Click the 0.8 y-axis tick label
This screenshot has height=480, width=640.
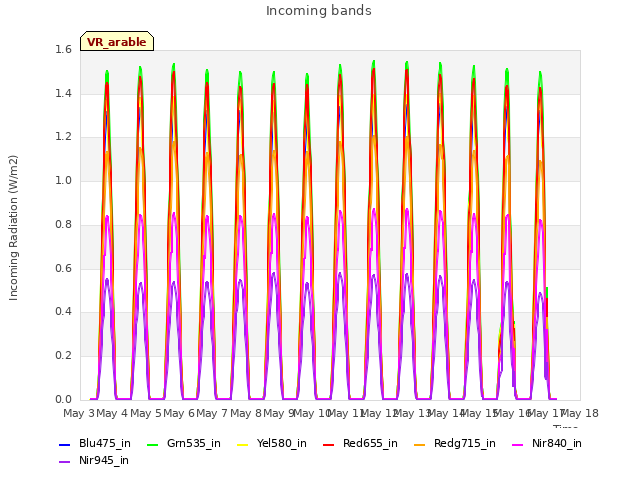pos(63,224)
